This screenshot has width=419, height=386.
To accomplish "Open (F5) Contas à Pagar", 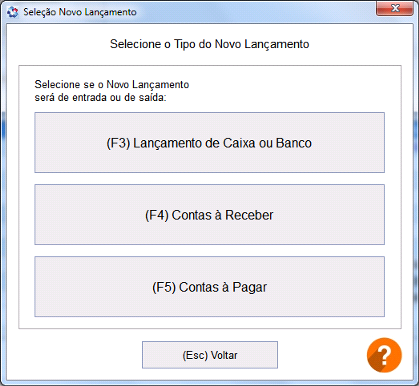I will pos(209,287).
